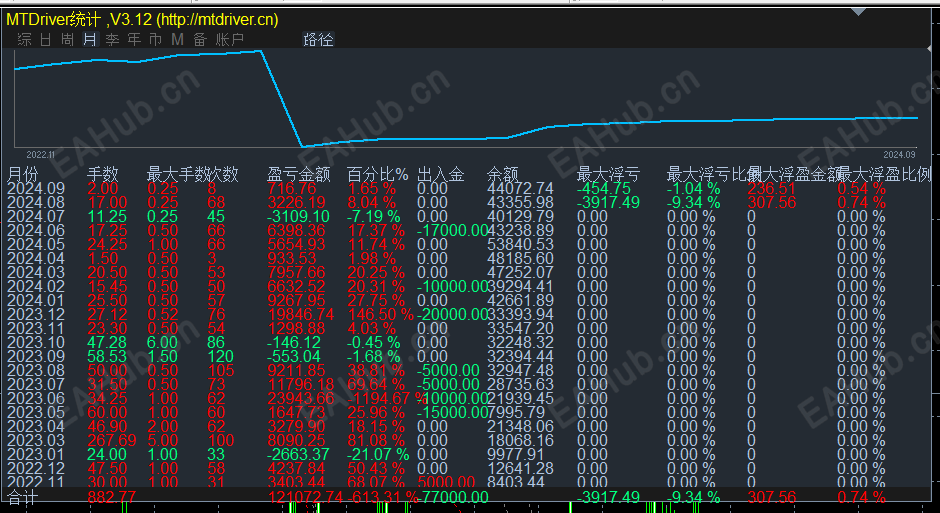This screenshot has height=513, width=940.
Task: Click loss value -3109.10 for 2024.07
Action: 299,216
